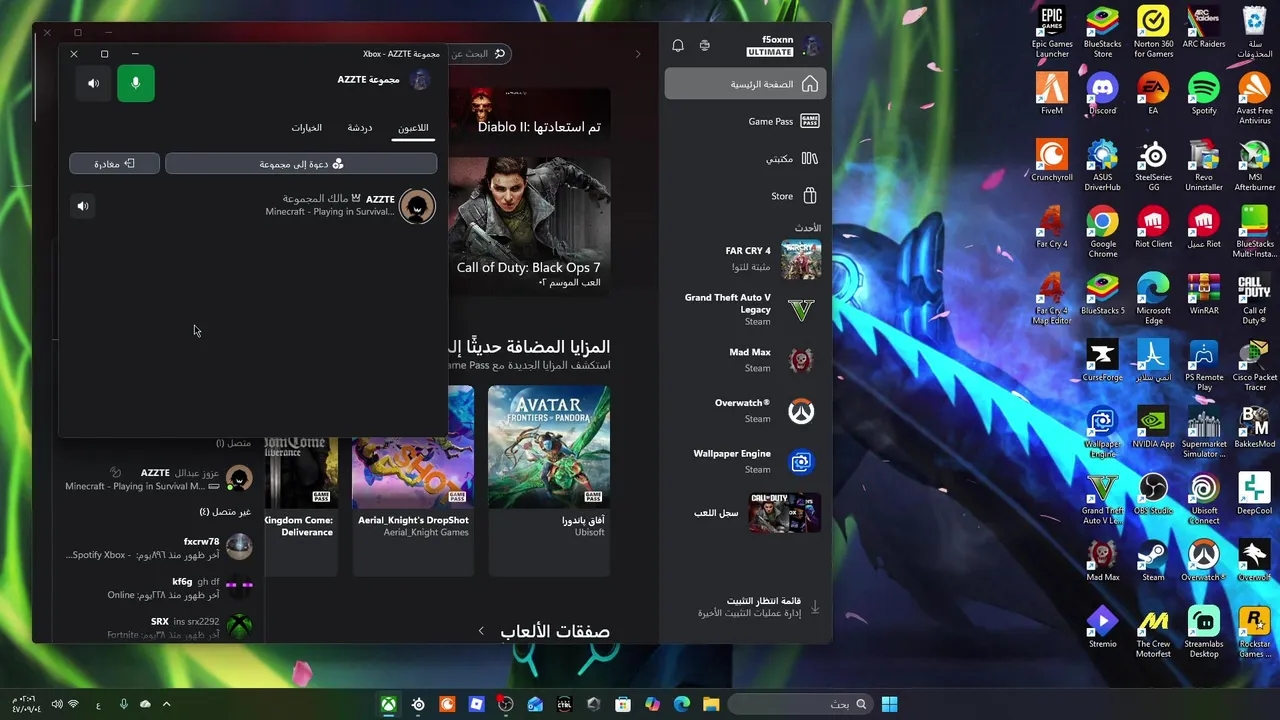1280x720 pixels.
Task: Switch to the دردشة chat tab
Action: coord(360,128)
